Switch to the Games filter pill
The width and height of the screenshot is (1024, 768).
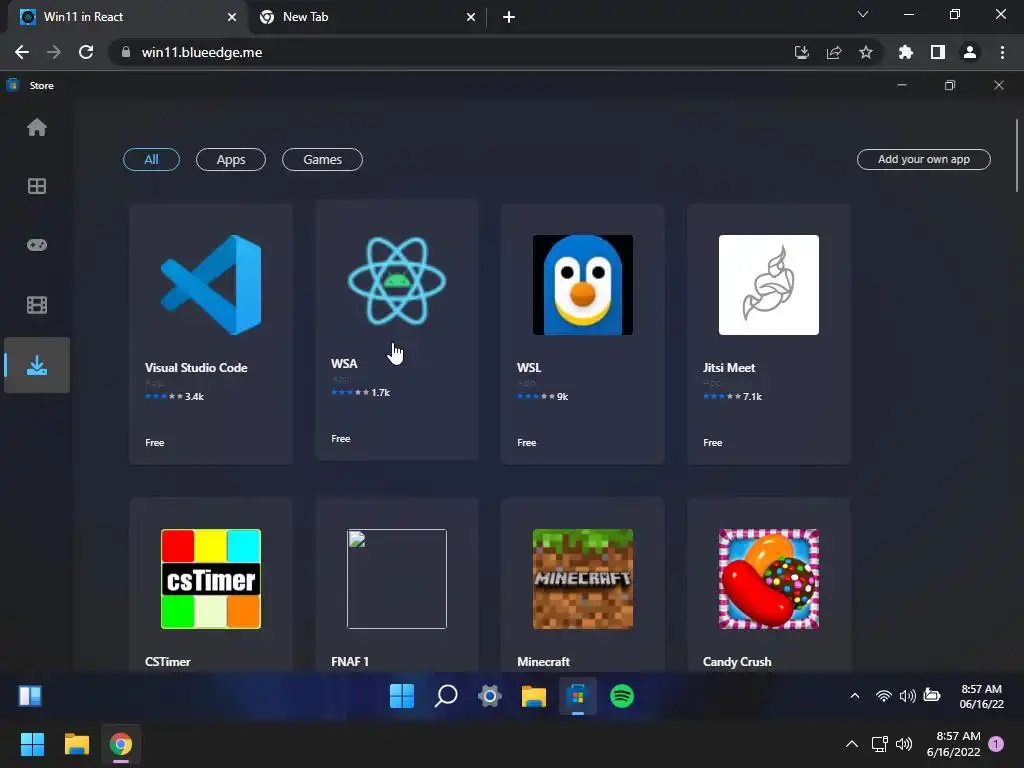click(x=322, y=159)
